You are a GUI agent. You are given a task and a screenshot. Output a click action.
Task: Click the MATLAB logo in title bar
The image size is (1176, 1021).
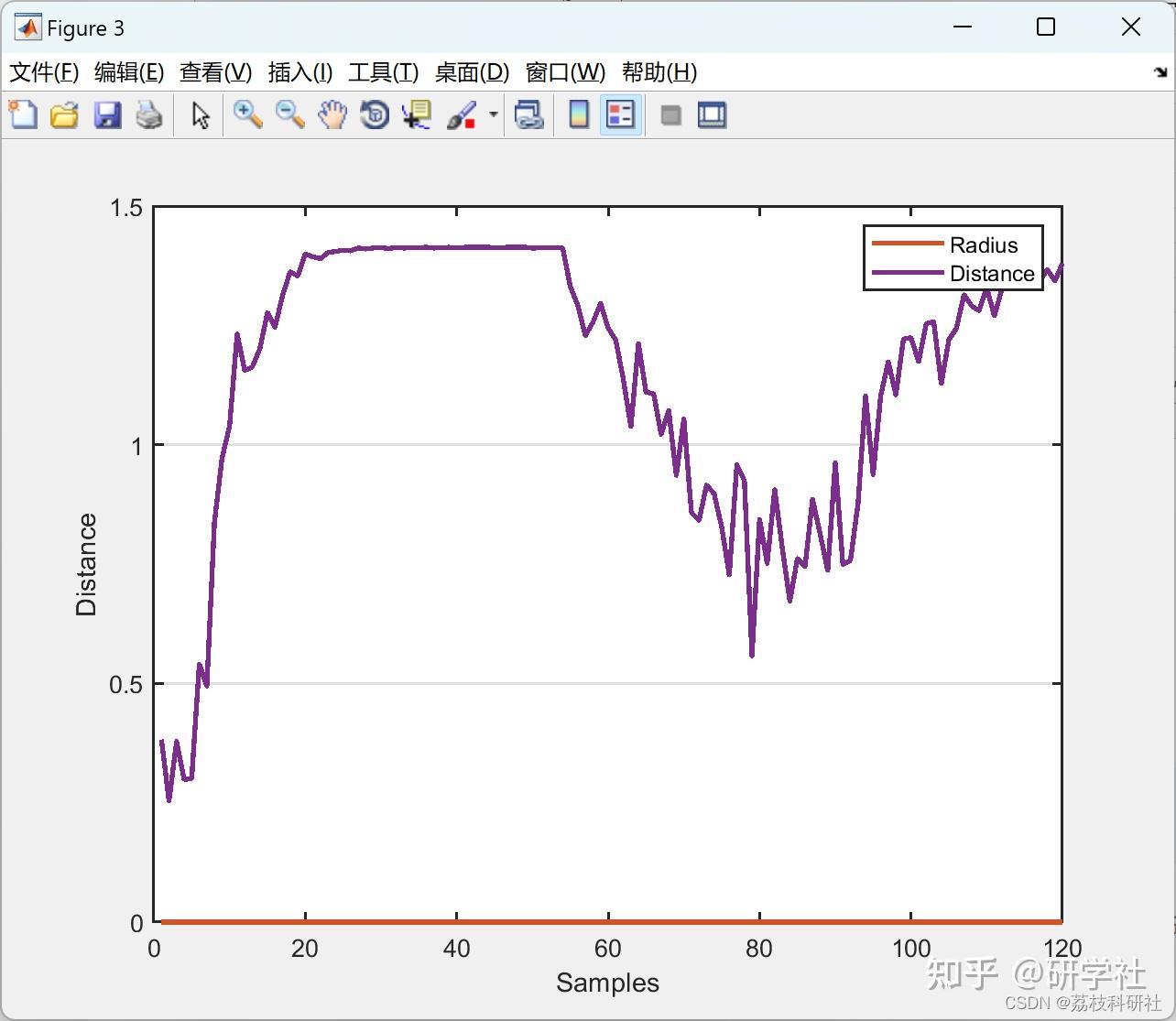[x=28, y=27]
